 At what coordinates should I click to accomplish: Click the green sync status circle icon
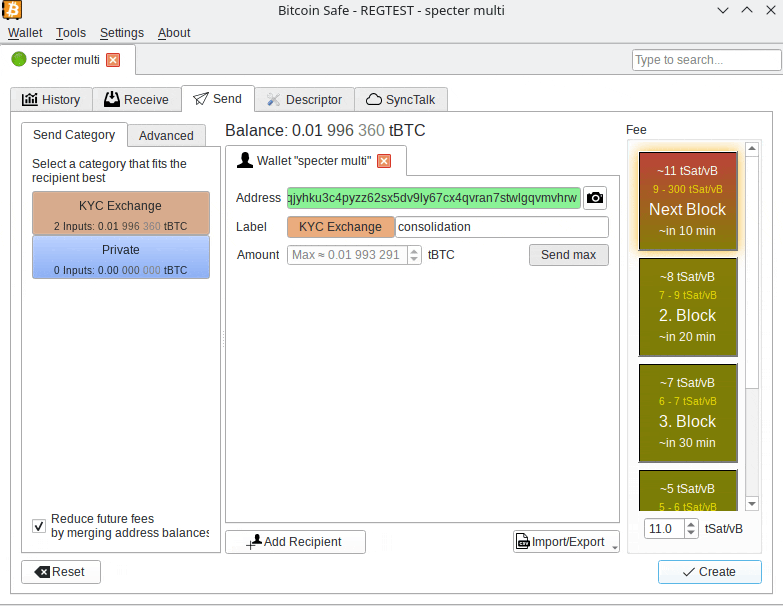[19, 59]
